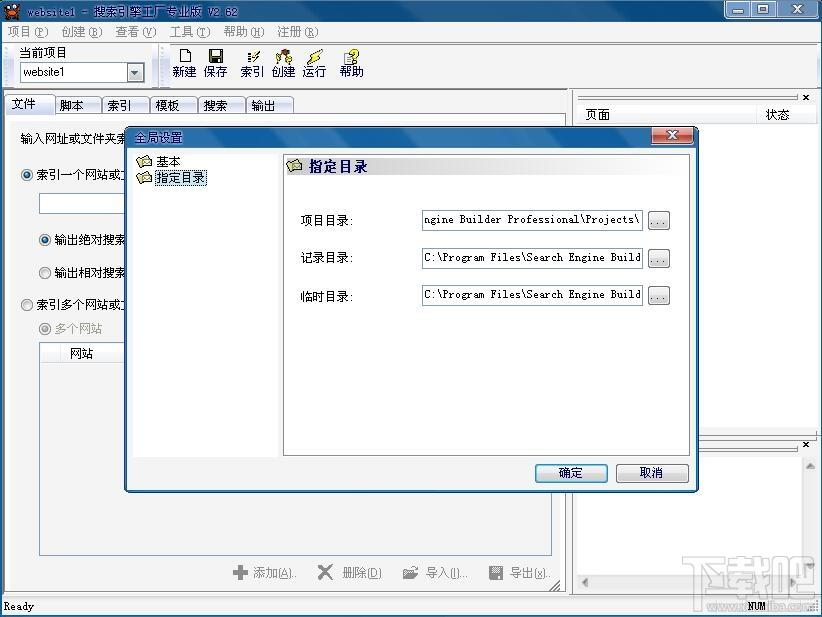Browse for 记录目录 with ... button
Viewport: 822px width, 617px height.
pyautogui.click(x=658, y=258)
